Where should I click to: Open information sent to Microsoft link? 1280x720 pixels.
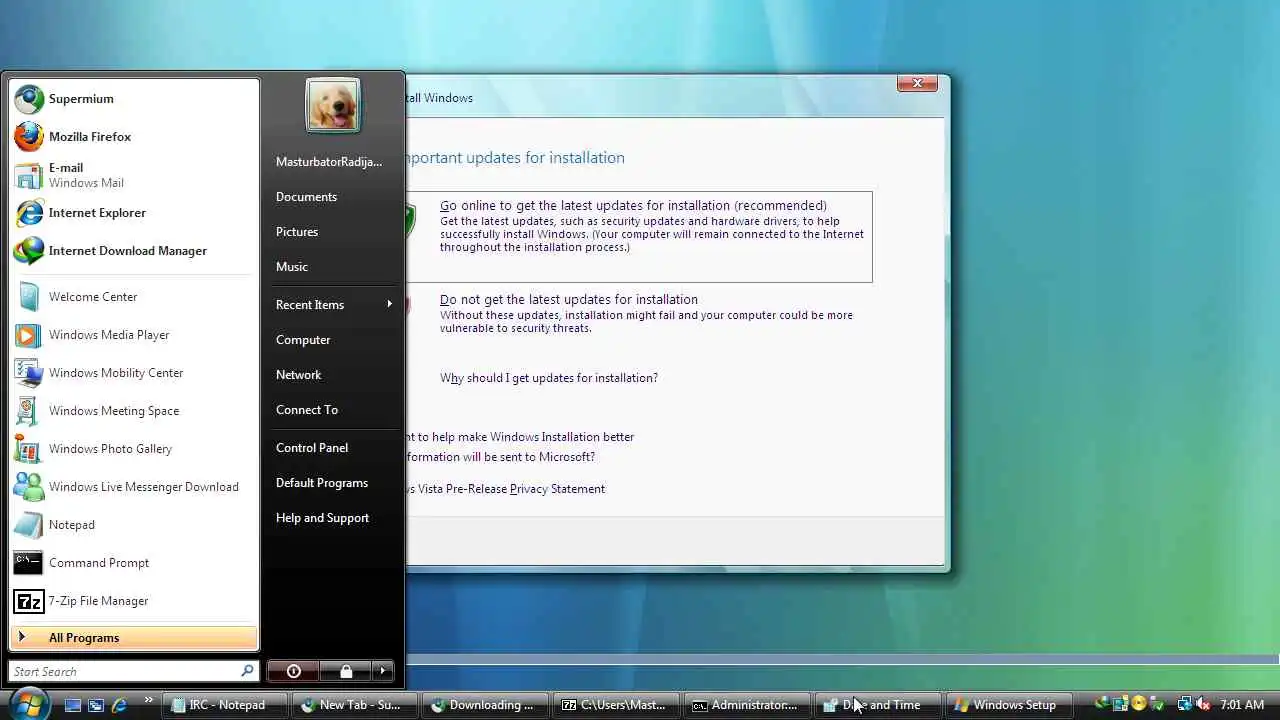click(x=500, y=457)
